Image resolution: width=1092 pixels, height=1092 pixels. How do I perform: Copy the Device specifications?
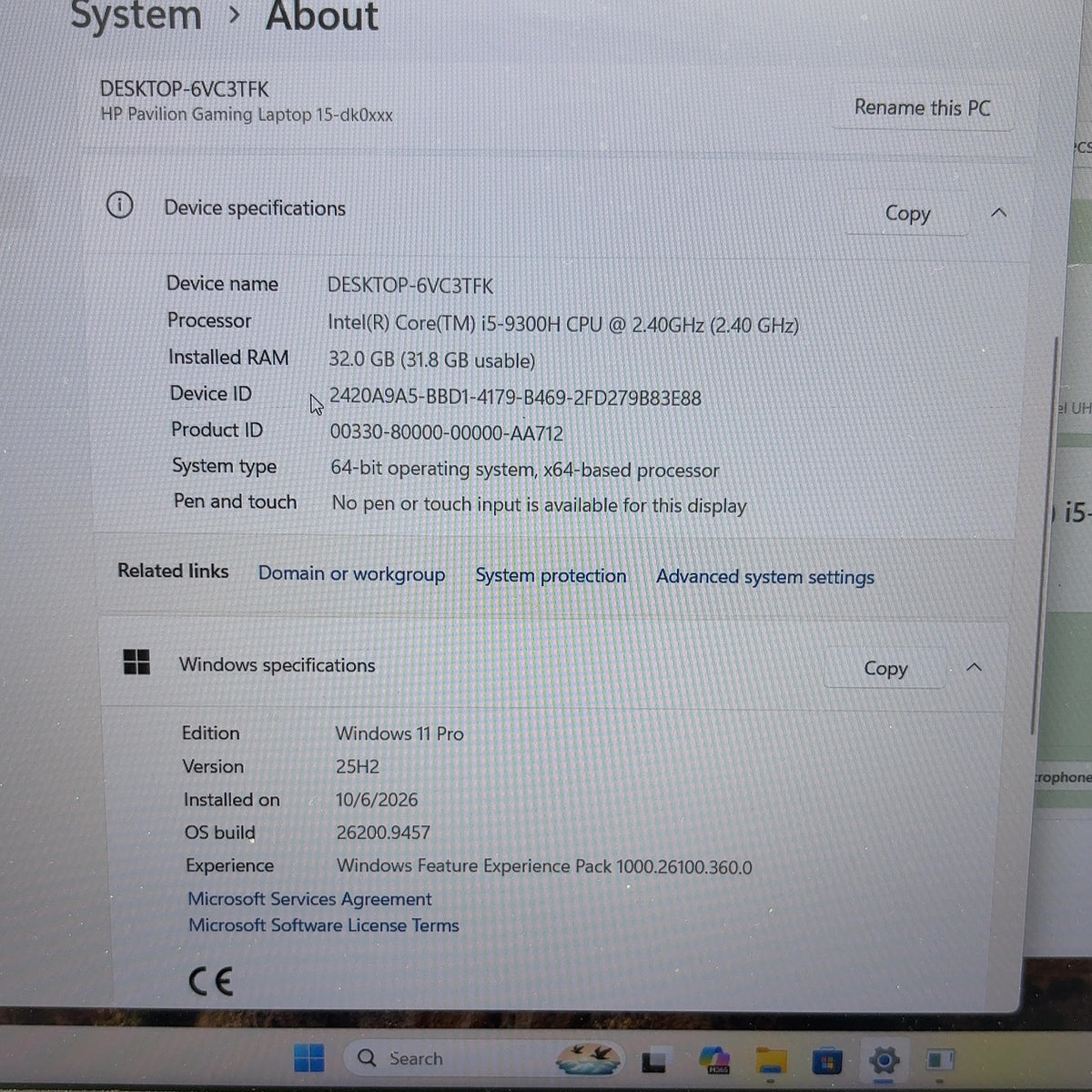pyautogui.click(x=907, y=213)
